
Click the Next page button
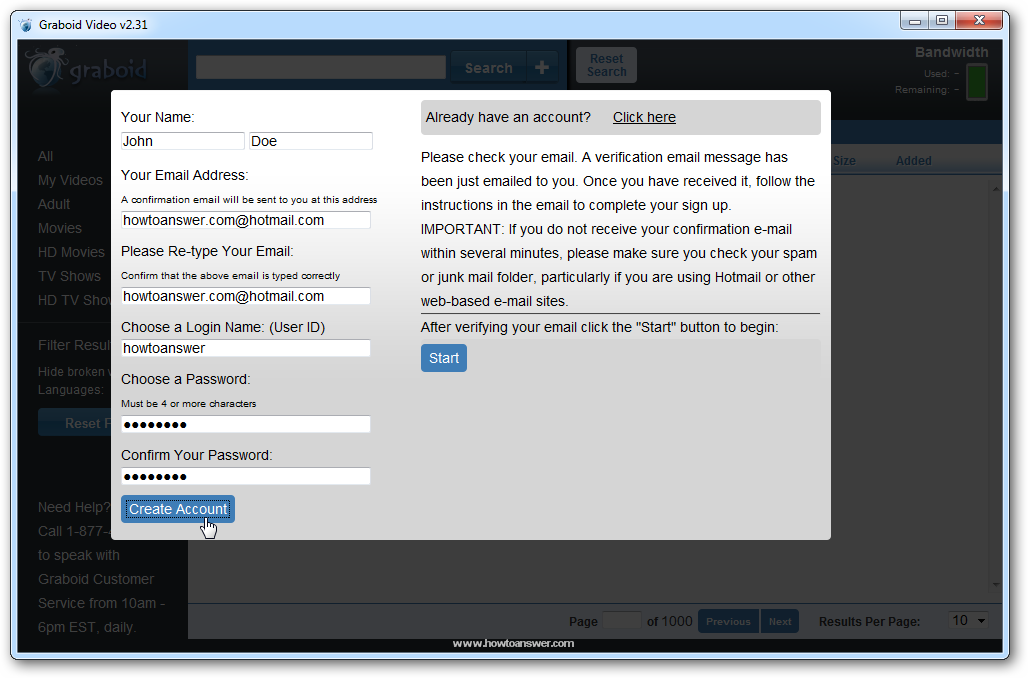[780, 621]
